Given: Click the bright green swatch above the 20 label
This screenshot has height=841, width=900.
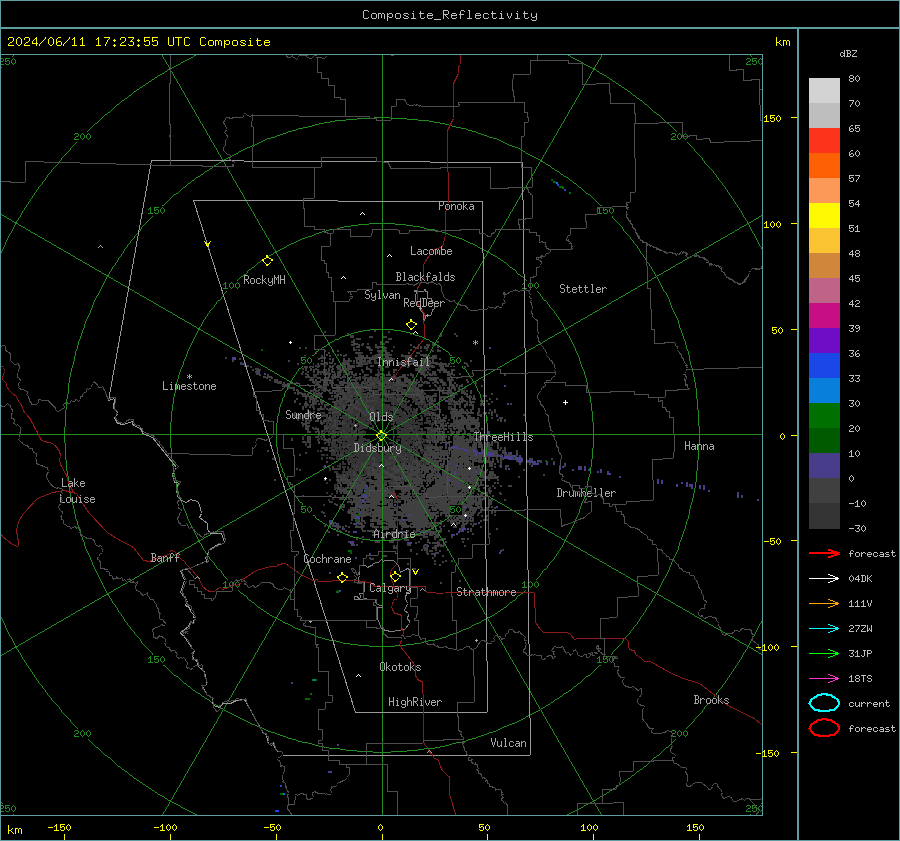Looking at the screenshot, I should [824, 416].
